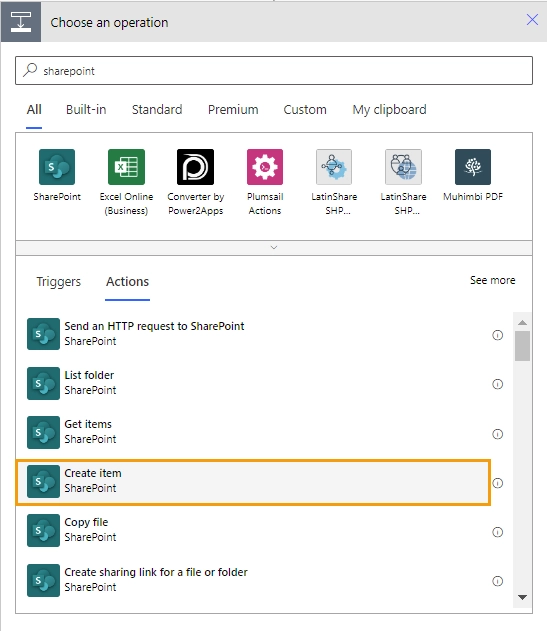547x631 pixels.
Task: Click the Choose an operation header icon
Action: (21, 22)
